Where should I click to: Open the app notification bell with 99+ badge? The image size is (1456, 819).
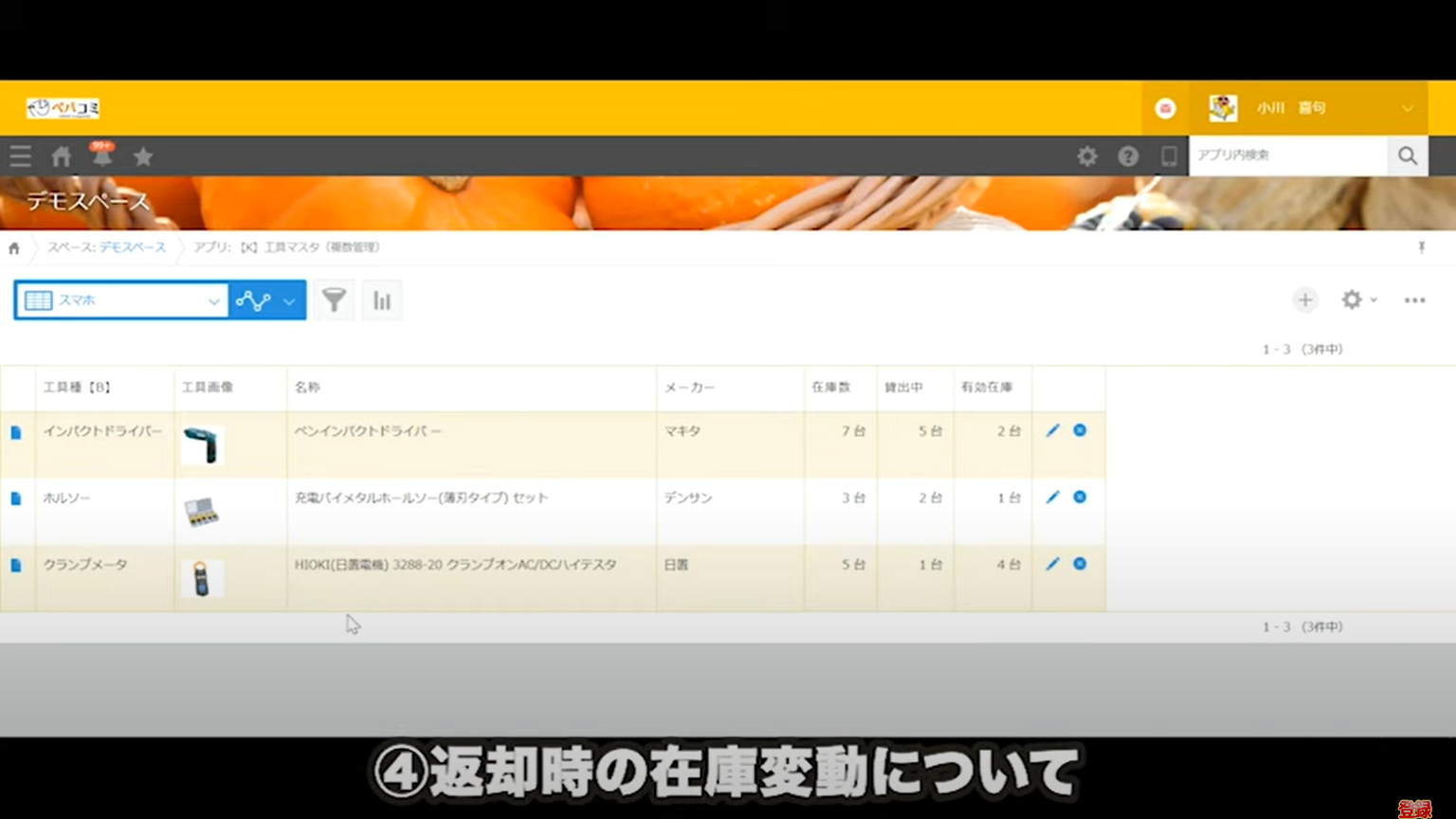102,156
